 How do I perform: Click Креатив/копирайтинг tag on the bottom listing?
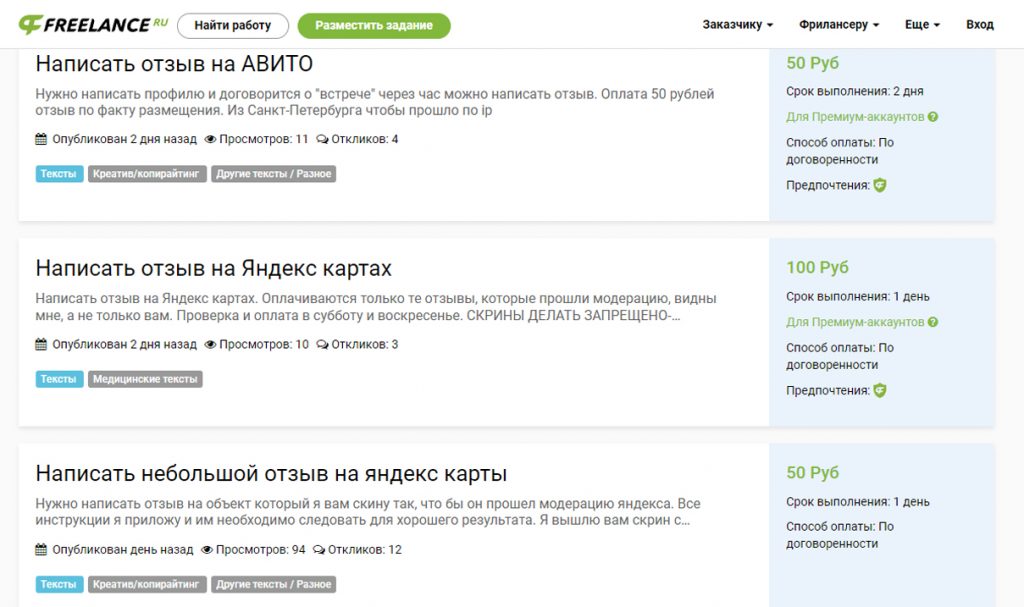147,584
